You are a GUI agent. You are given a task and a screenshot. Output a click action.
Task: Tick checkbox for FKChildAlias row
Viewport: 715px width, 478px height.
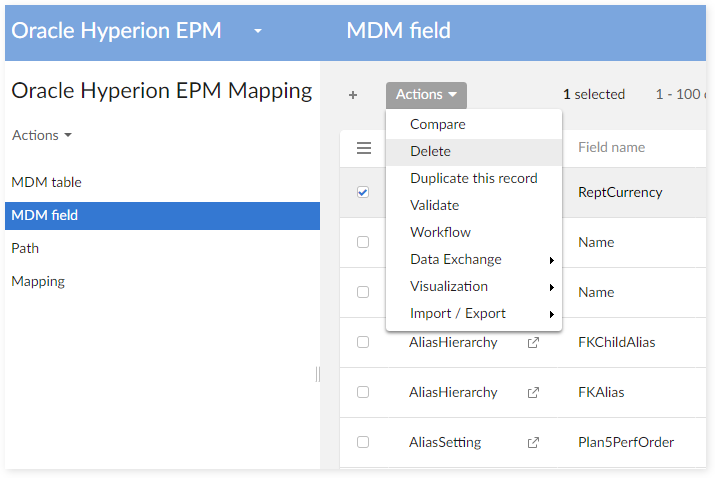362,342
